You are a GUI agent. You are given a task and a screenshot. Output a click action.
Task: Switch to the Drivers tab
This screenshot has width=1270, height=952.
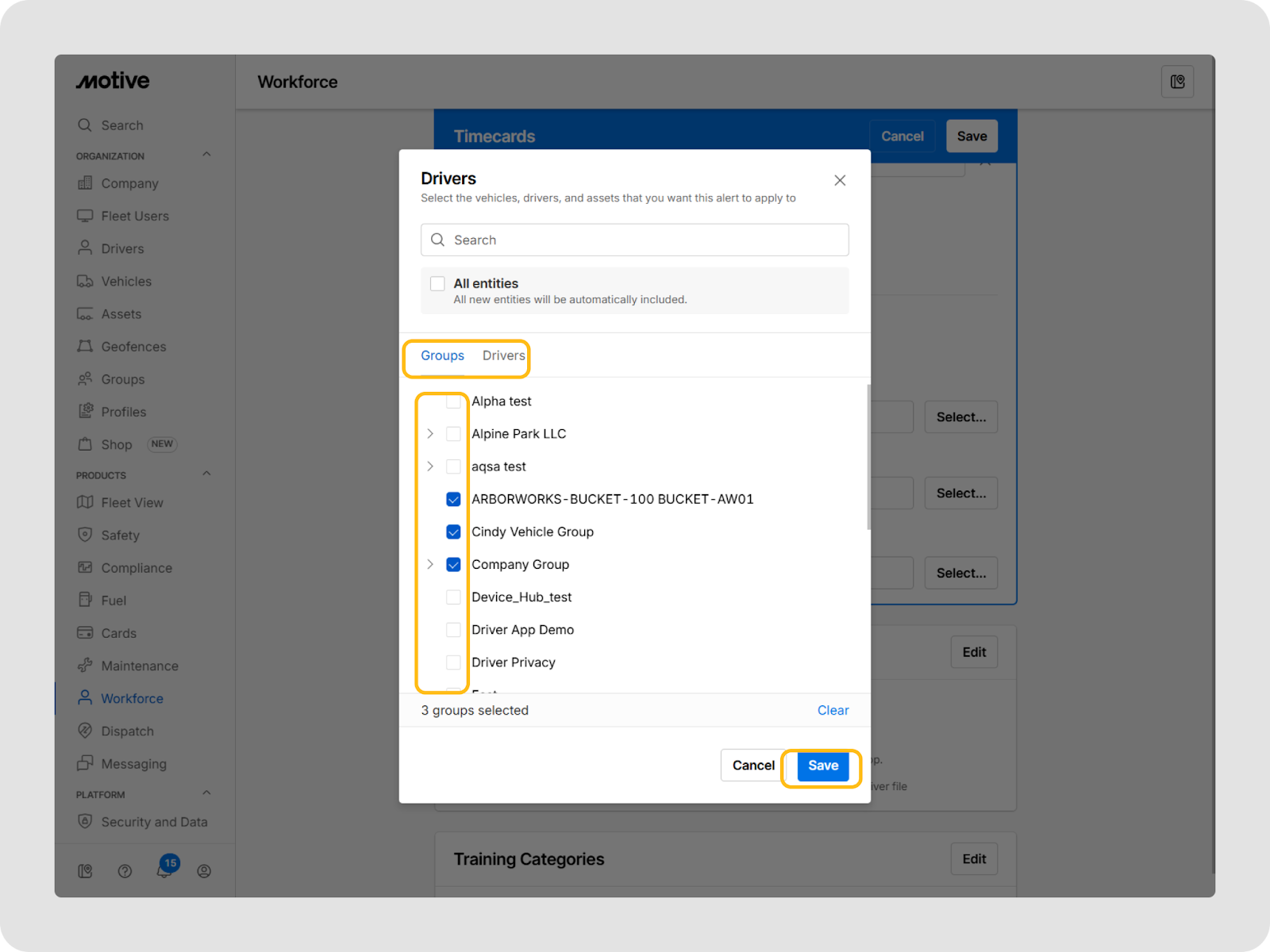point(503,355)
